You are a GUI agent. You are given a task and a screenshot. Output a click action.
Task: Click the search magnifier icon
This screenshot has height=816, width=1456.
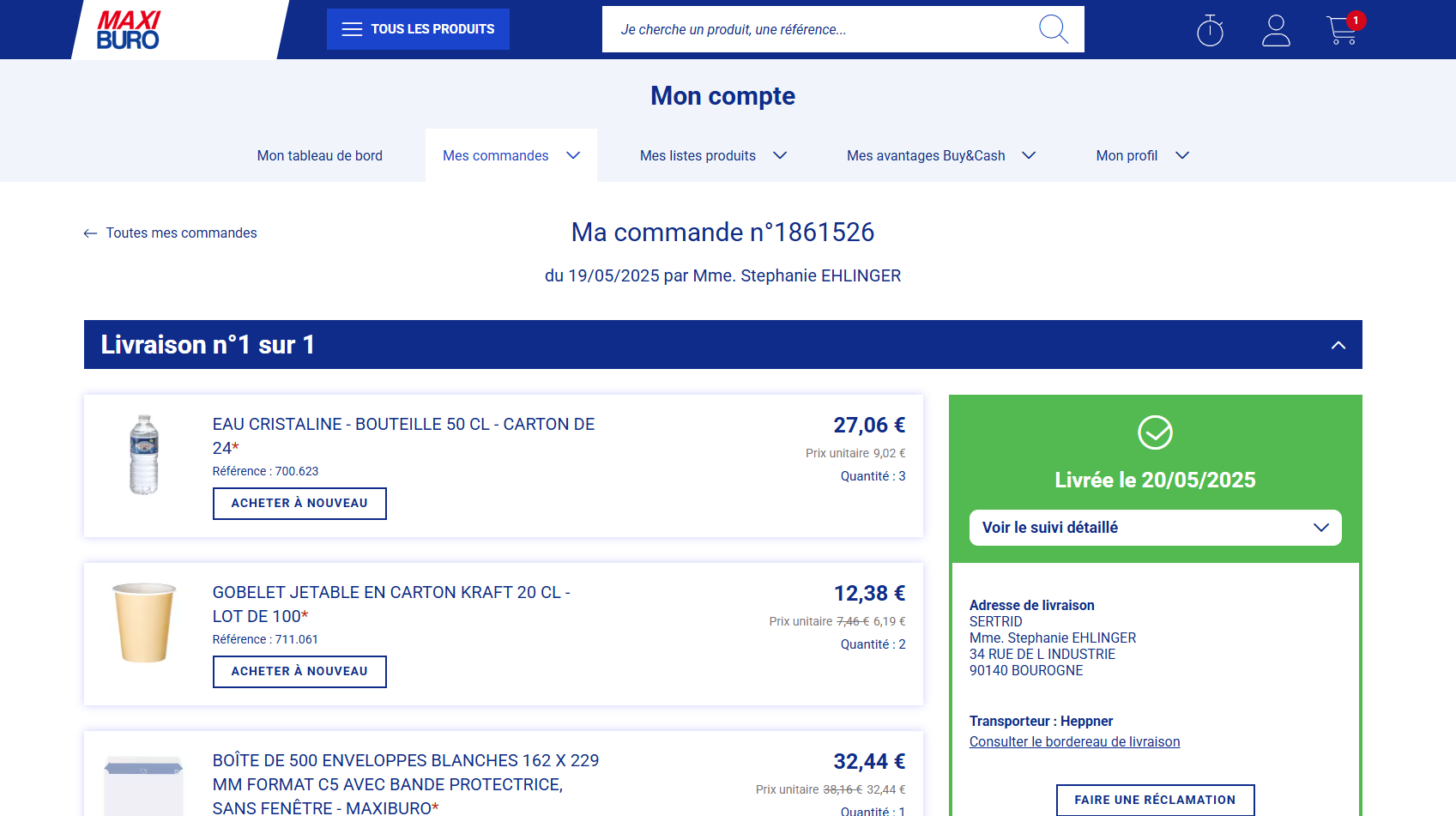point(1053,29)
